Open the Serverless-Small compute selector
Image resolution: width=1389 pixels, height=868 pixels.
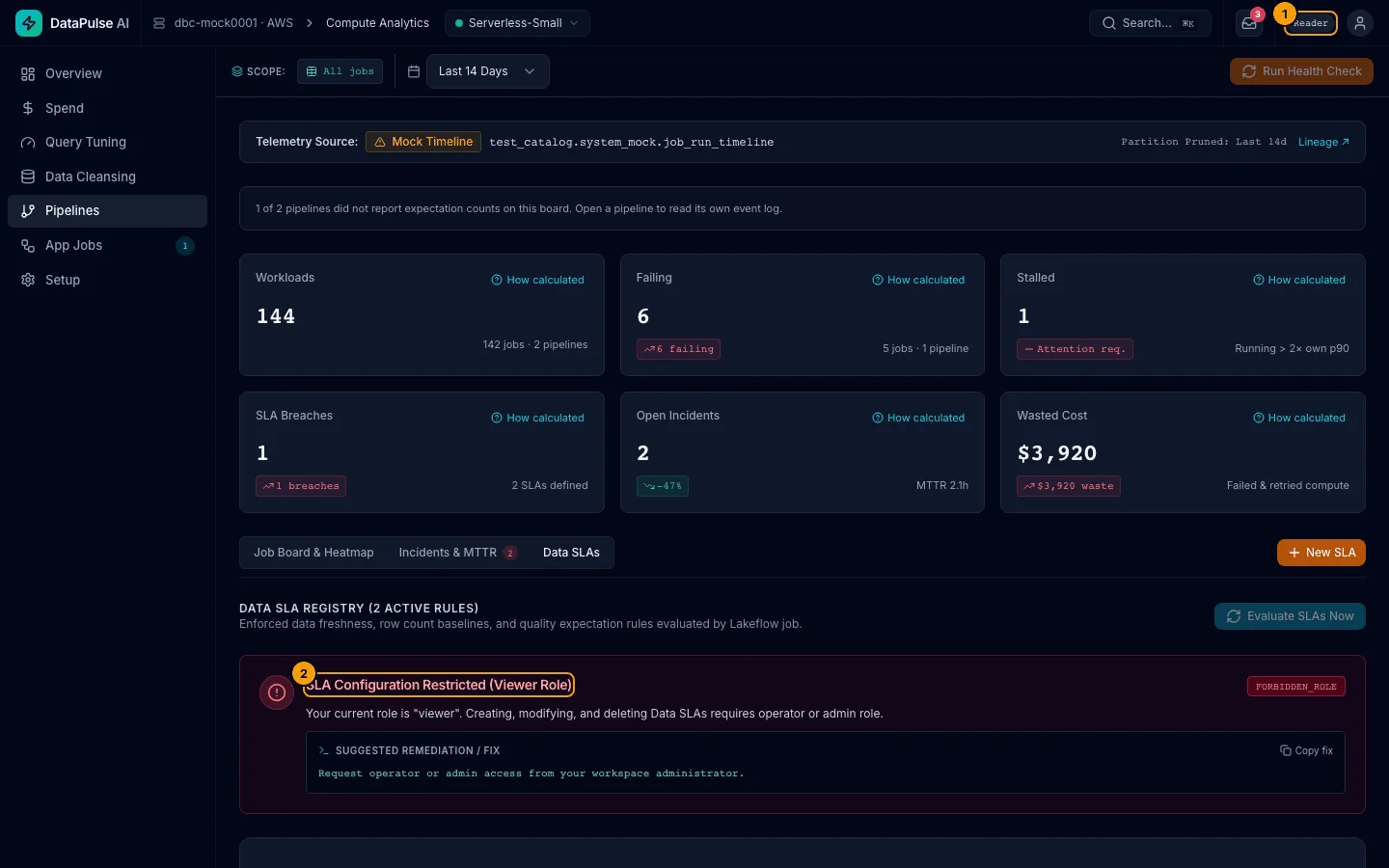tap(517, 23)
